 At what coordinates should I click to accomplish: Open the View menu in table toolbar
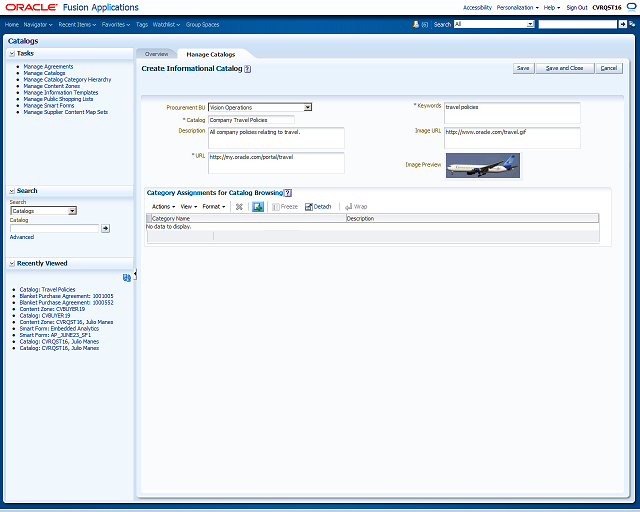pos(189,207)
